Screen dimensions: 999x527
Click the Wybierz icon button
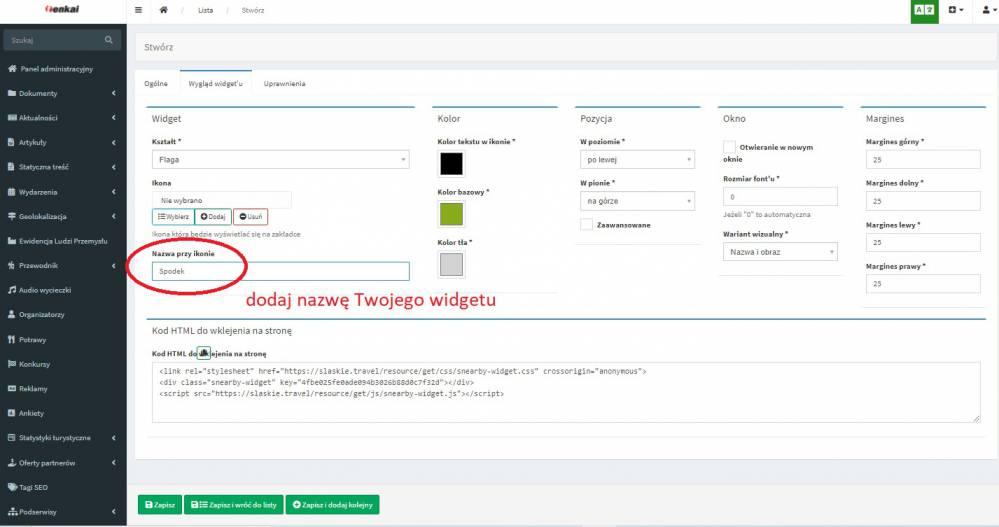[x=171, y=217]
